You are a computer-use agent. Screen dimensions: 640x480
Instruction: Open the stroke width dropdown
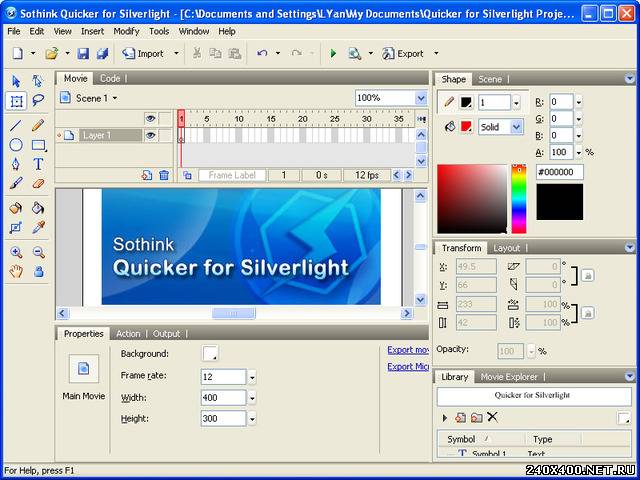click(516, 102)
